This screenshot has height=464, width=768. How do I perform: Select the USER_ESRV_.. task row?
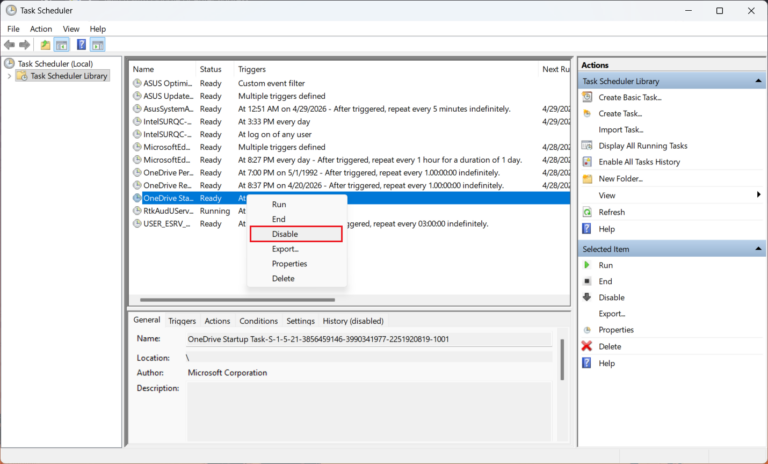coord(350,223)
